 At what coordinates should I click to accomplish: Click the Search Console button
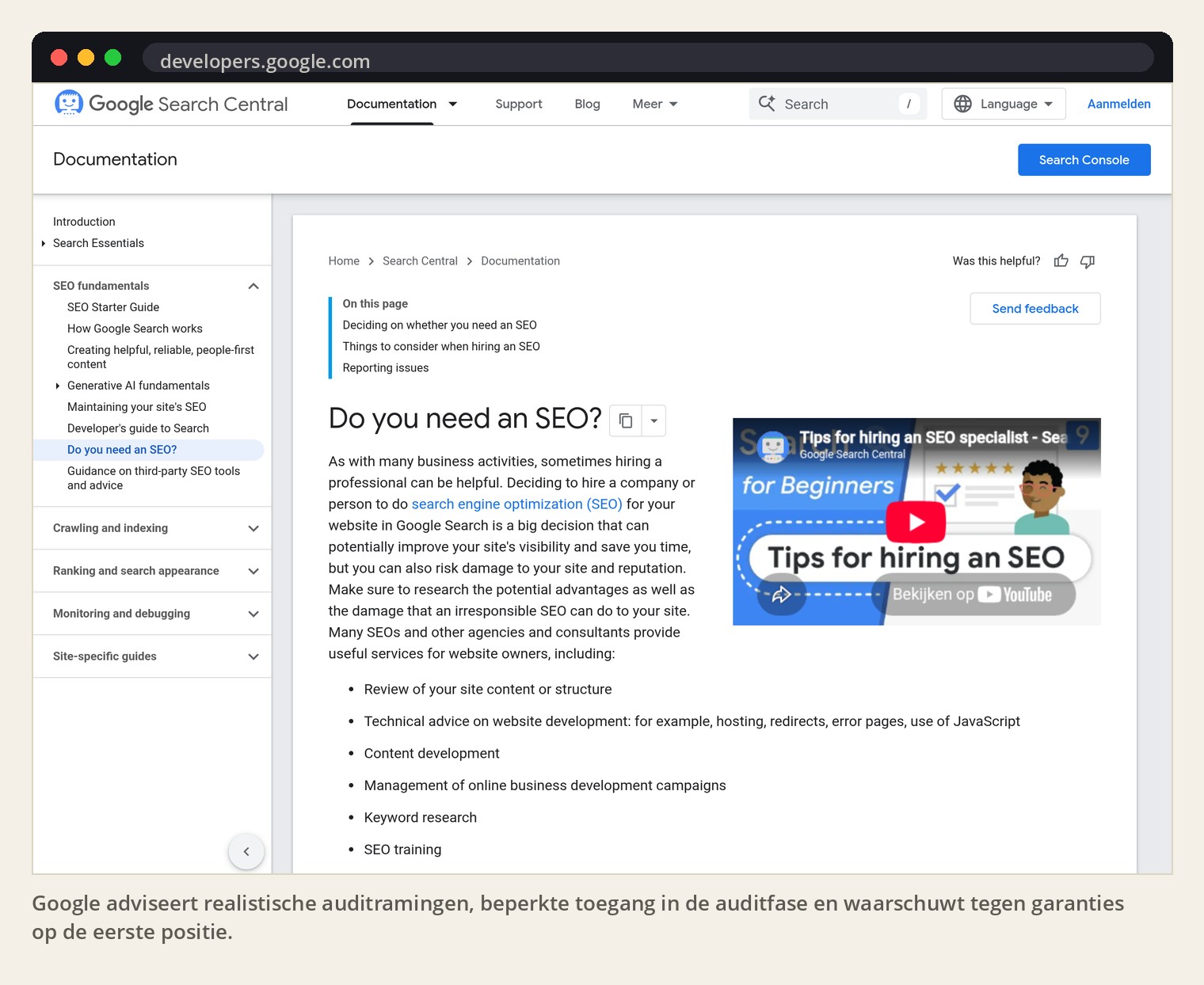(x=1084, y=160)
